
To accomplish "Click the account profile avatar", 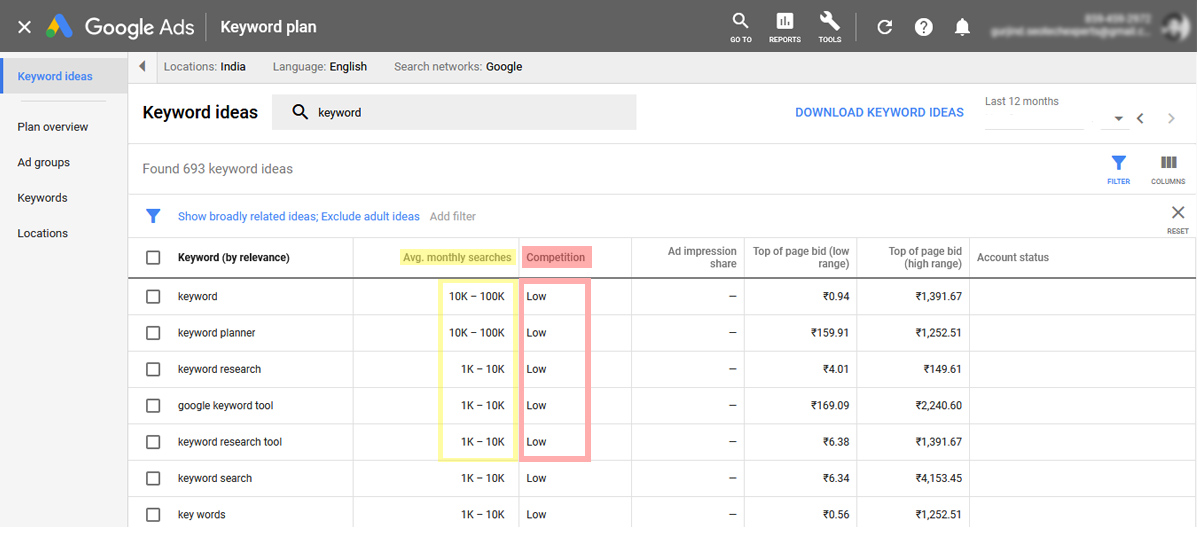I will [1175, 27].
